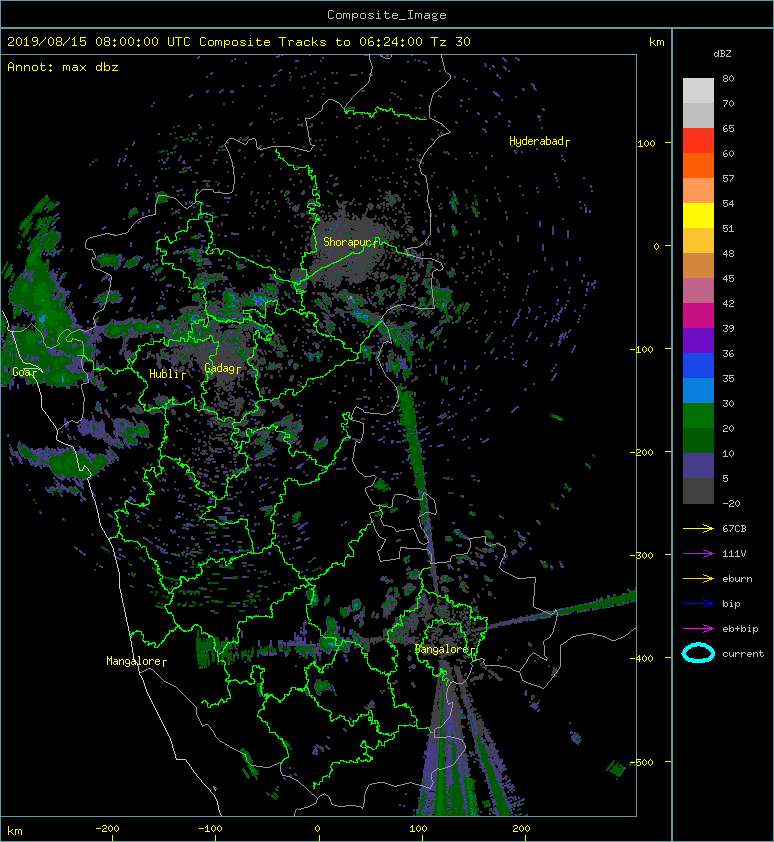Pick the light blue 35 dBZ swatch
The height and width of the screenshot is (842, 774).
698,390
